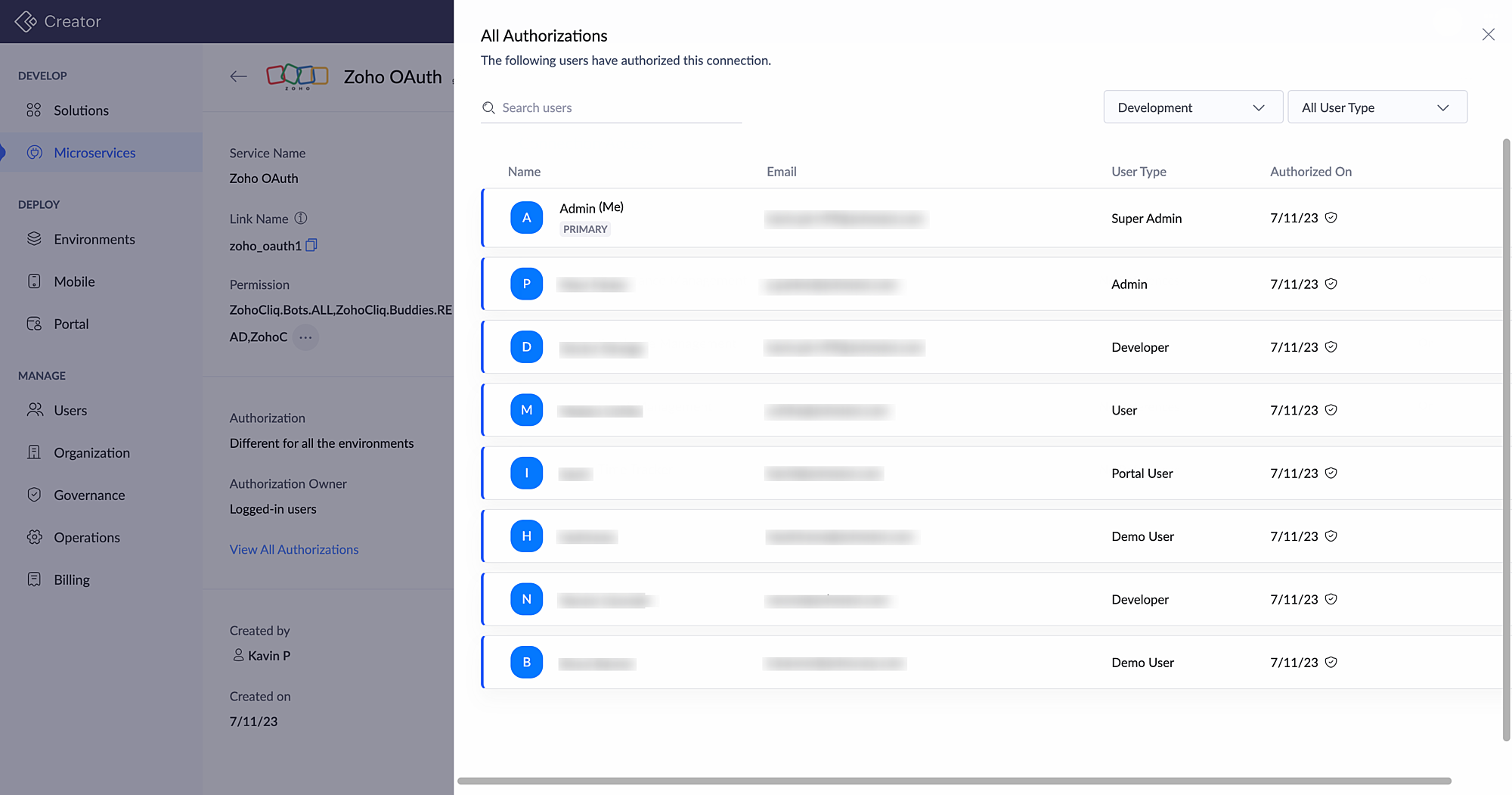Open Operations gear icon
The image size is (1512, 795).
coord(34,537)
